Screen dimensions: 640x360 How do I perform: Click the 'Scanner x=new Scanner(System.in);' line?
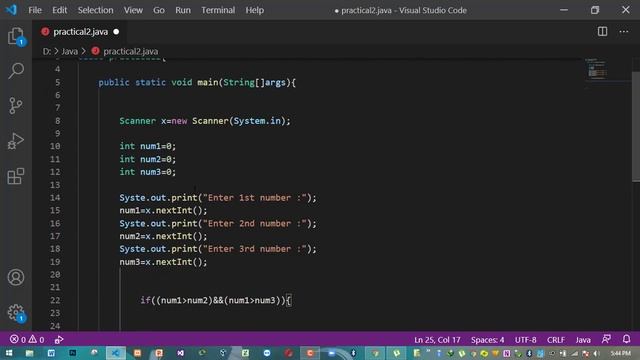point(205,121)
